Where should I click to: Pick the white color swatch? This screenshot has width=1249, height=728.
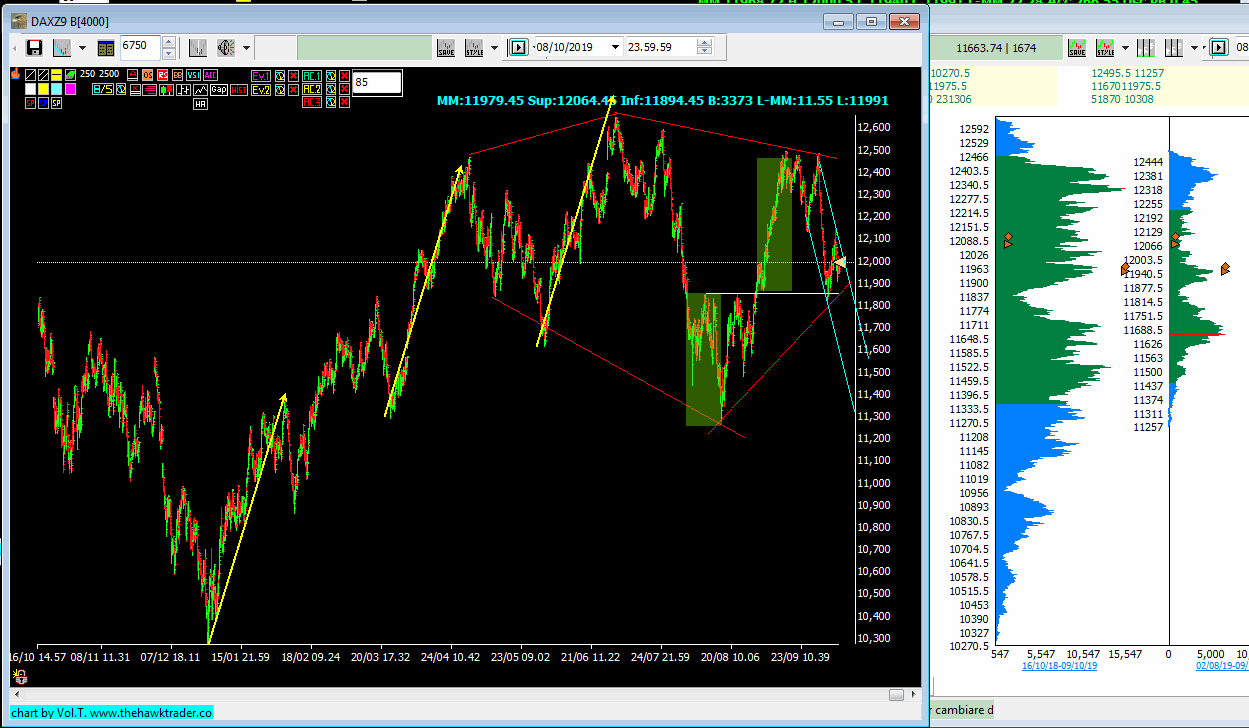coord(30,89)
